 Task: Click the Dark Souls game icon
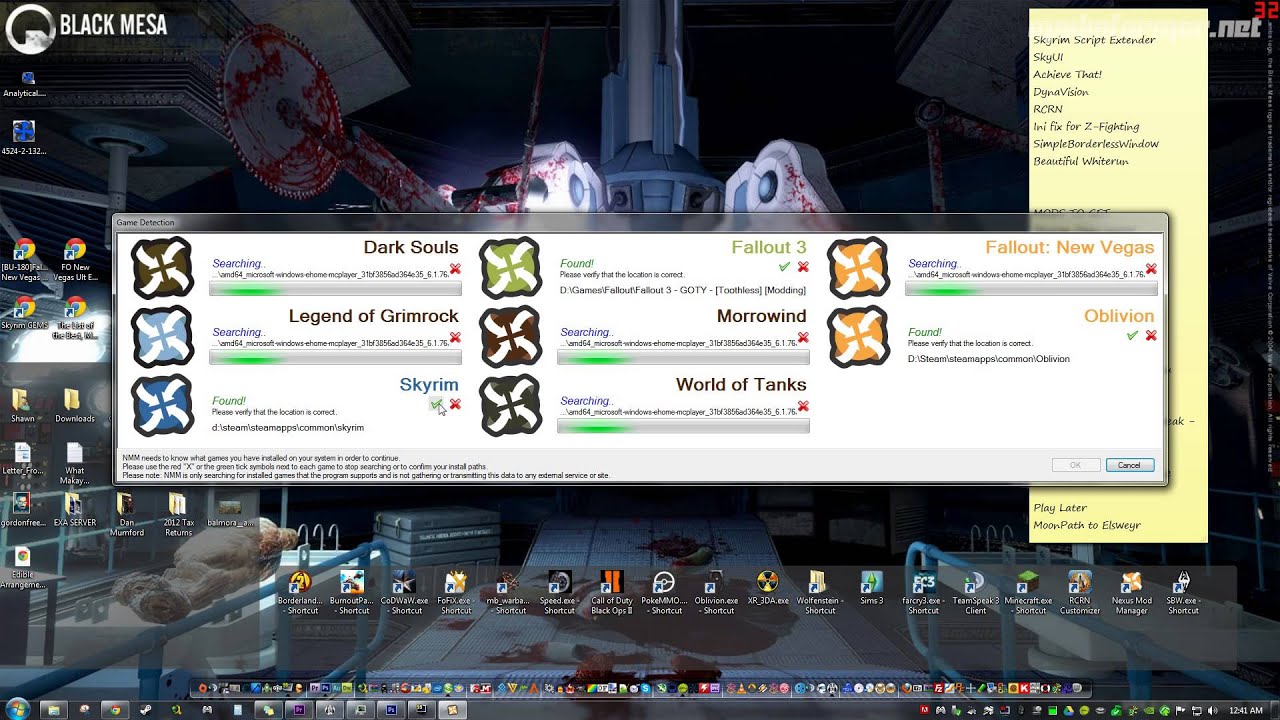162,268
